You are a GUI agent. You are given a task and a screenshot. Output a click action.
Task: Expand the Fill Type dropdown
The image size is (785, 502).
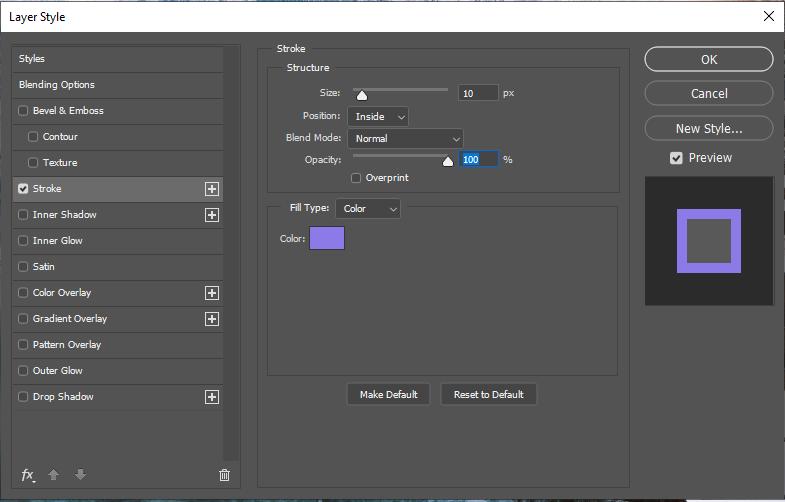point(367,208)
